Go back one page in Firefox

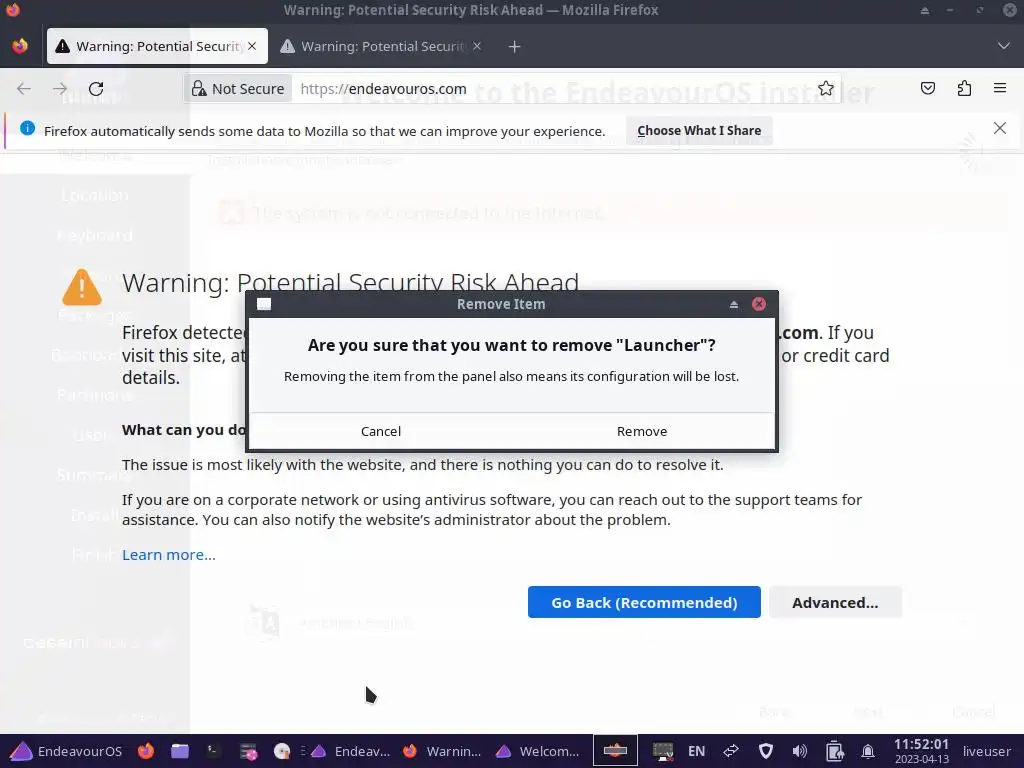coord(24,89)
